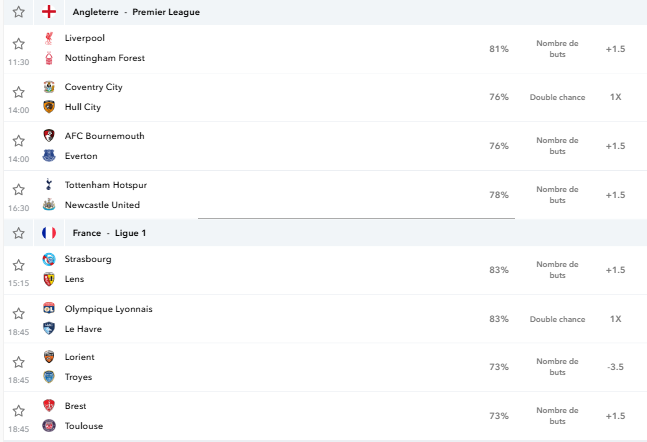Open the France - Ligue 1 header
This screenshot has height=442, width=647.
pos(109,233)
